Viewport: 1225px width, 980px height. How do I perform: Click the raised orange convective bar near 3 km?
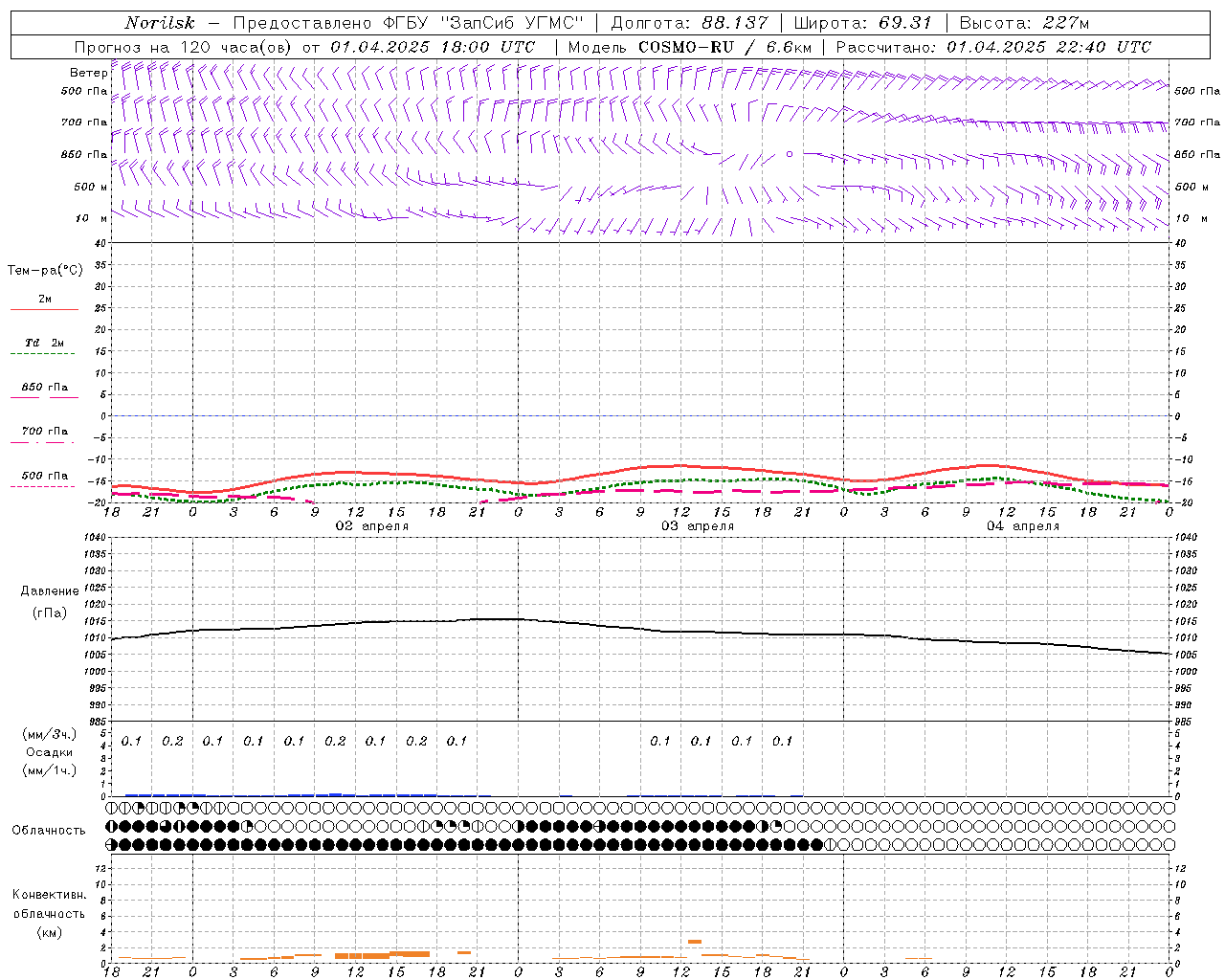pos(695,942)
